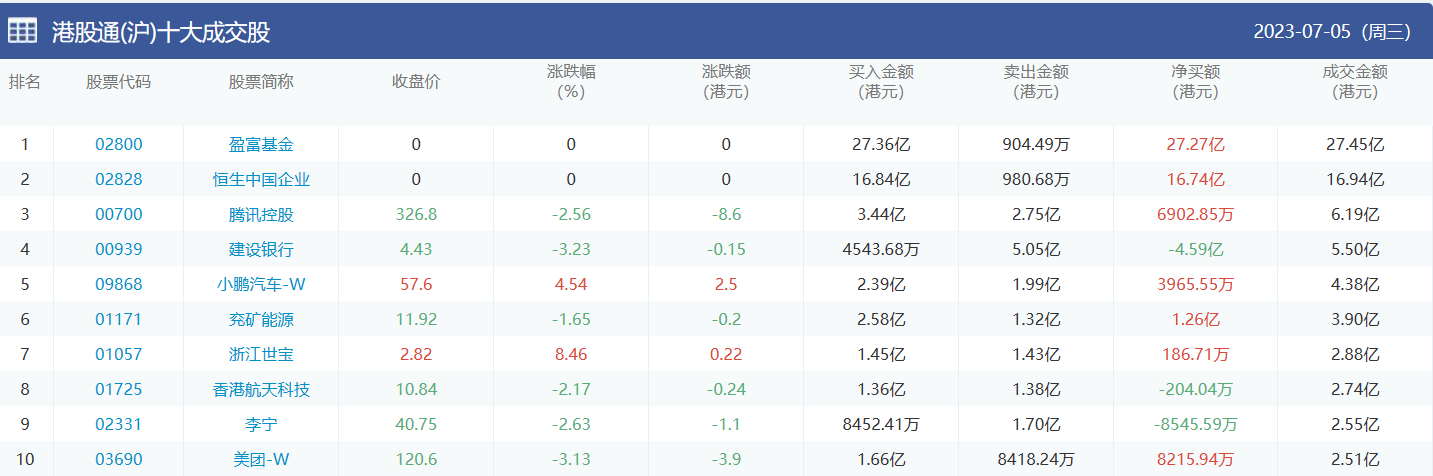
Task: Open 兖矿能源 stock details
Action: tap(261, 320)
